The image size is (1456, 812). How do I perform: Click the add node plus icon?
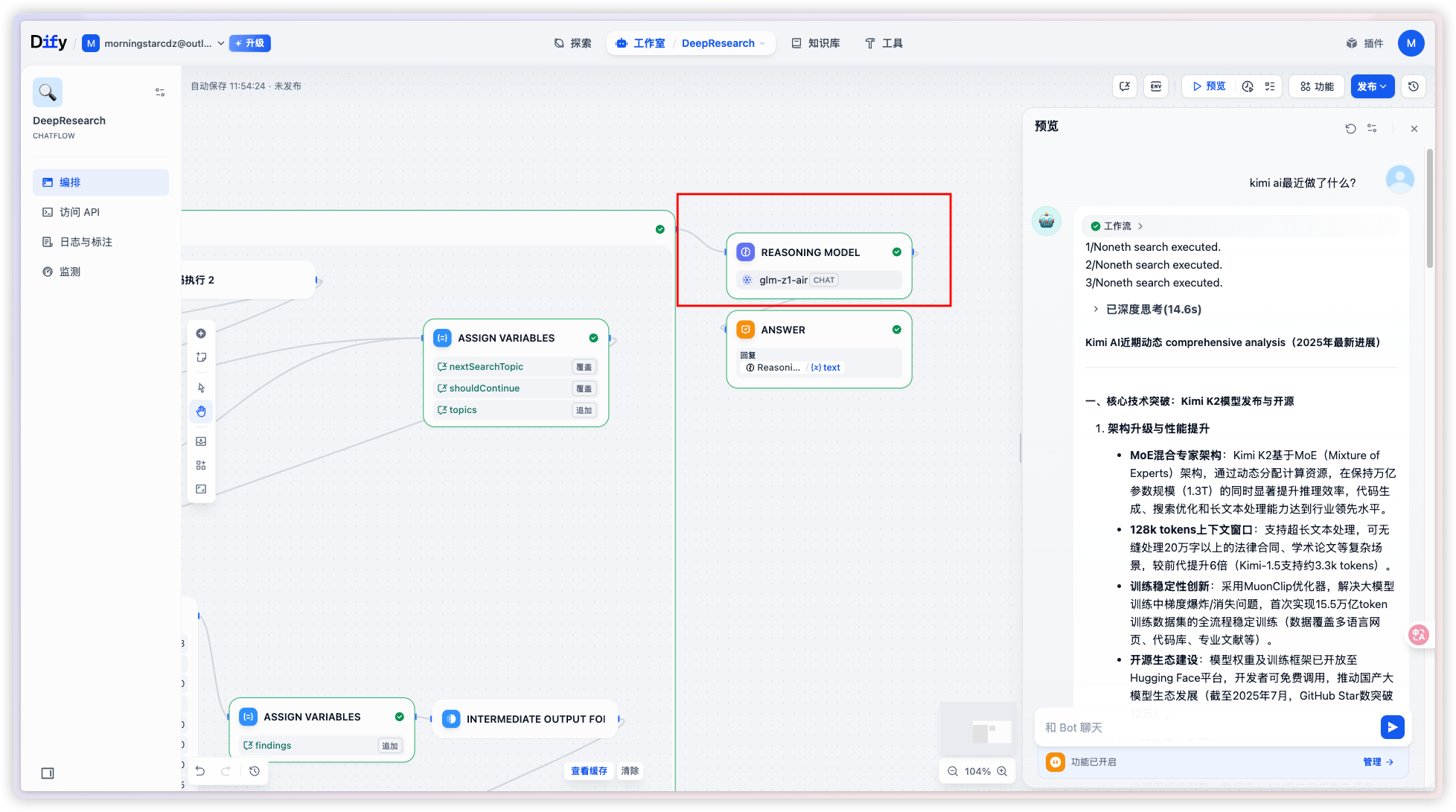coord(201,333)
